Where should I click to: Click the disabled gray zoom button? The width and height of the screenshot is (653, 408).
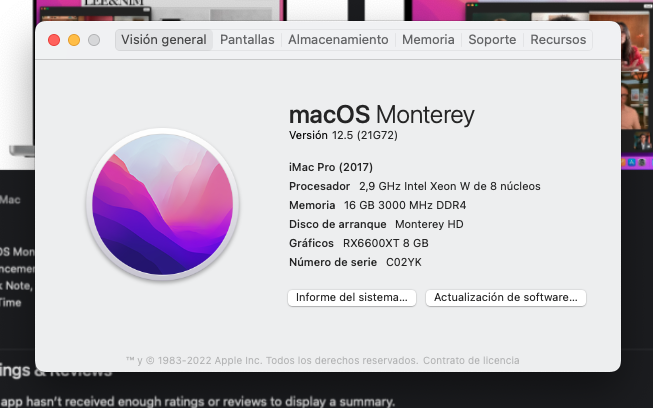point(94,40)
